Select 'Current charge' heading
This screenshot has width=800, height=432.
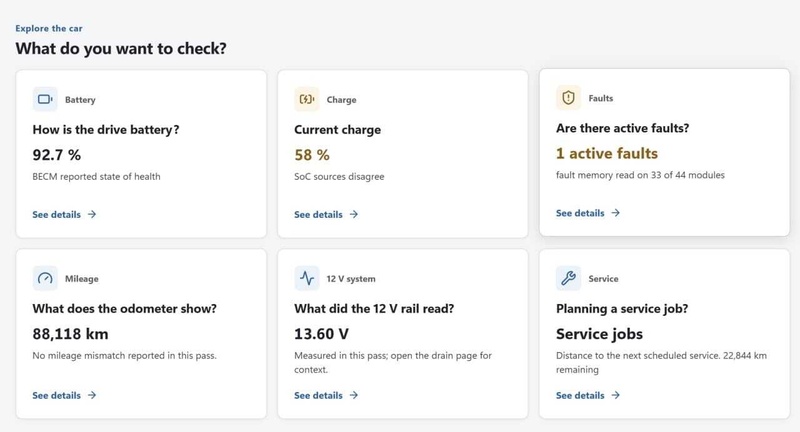[x=337, y=130]
